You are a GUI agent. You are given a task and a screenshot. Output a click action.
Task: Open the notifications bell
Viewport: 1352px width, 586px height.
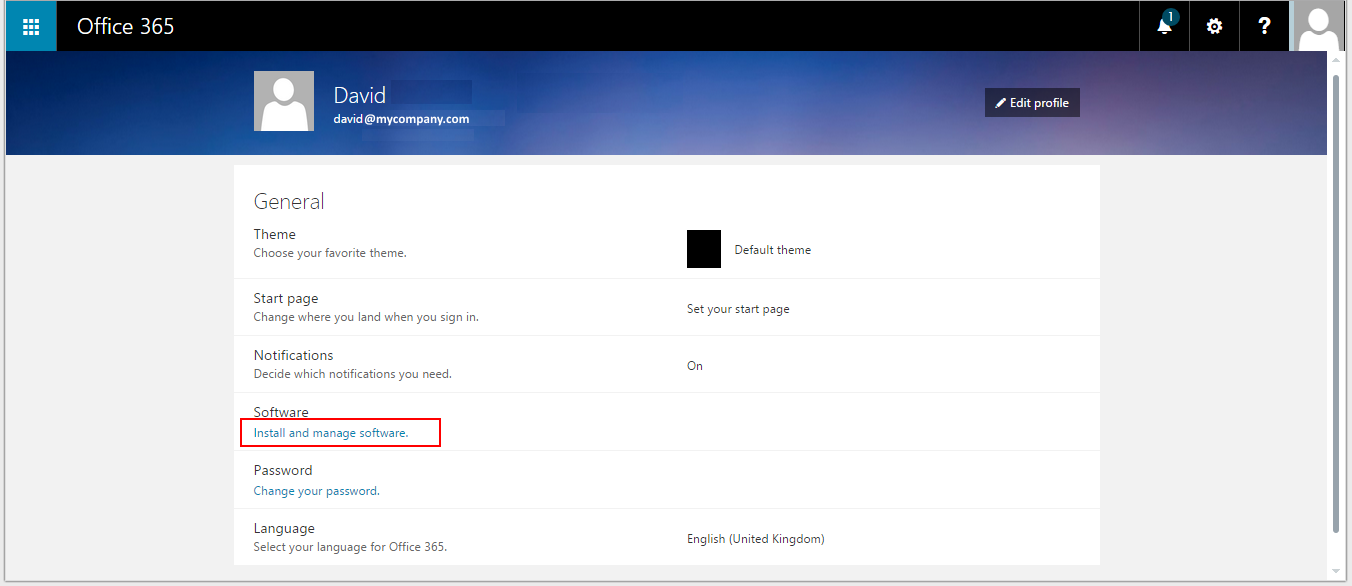1165,26
